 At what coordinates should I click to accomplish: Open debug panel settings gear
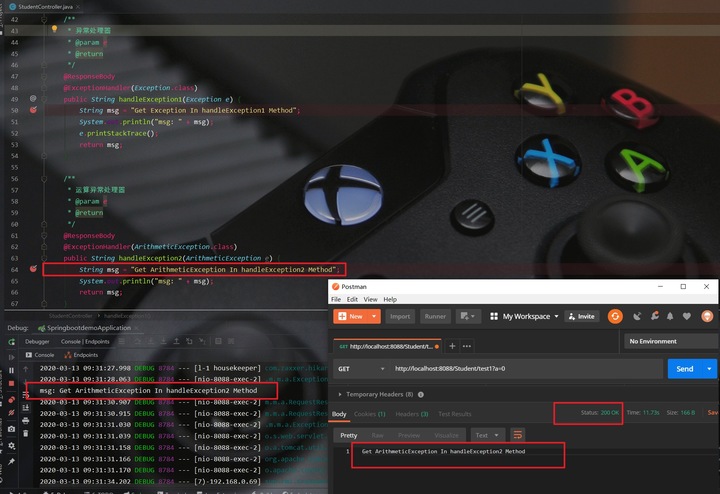point(12,445)
